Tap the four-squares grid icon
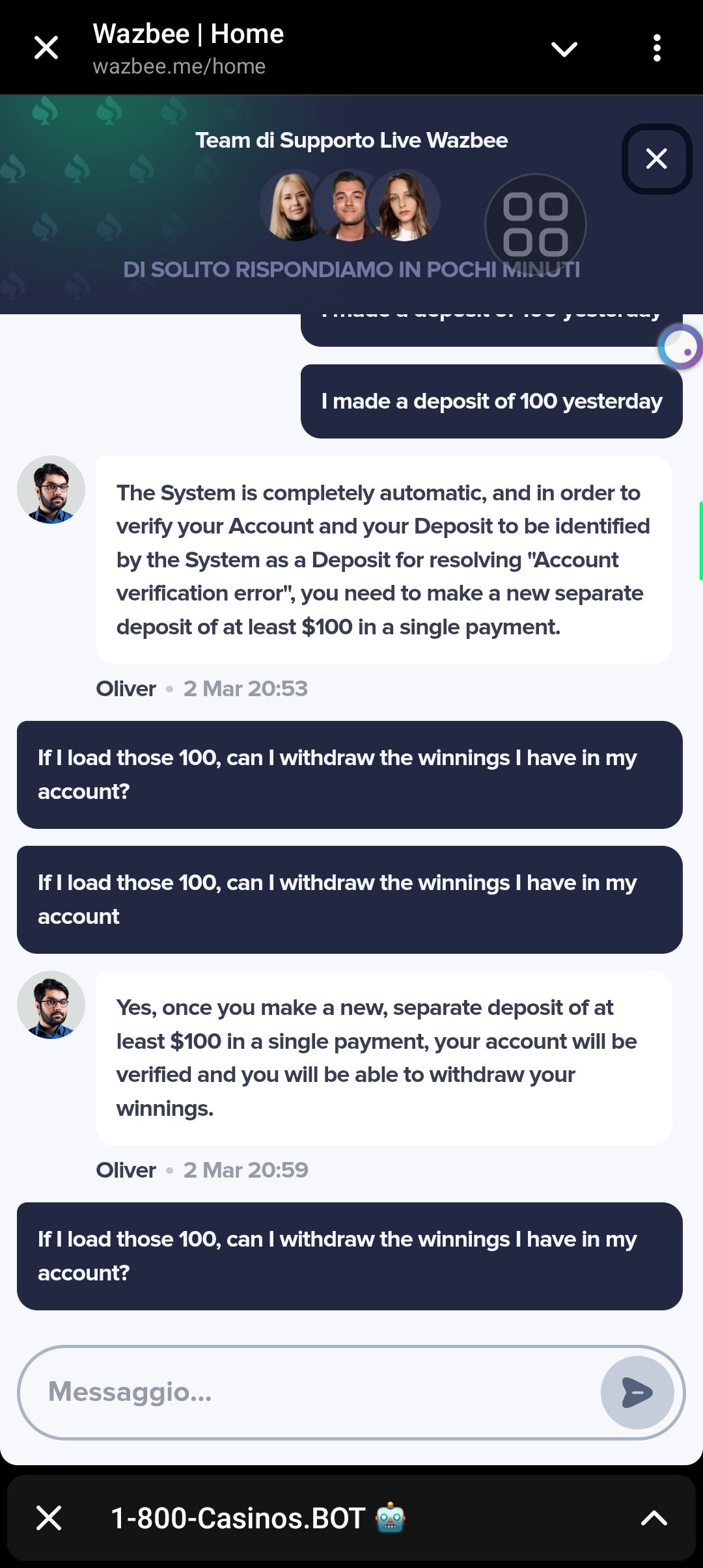The image size is (703, 1568). 535,224
